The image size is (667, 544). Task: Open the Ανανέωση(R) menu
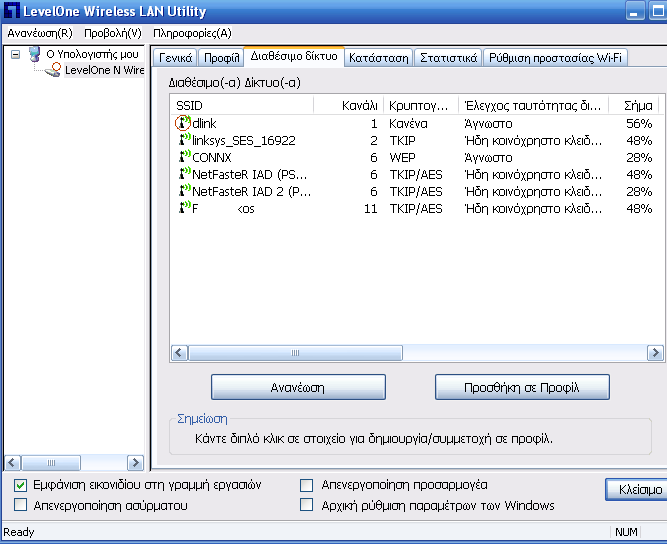[x=40, y=33]
